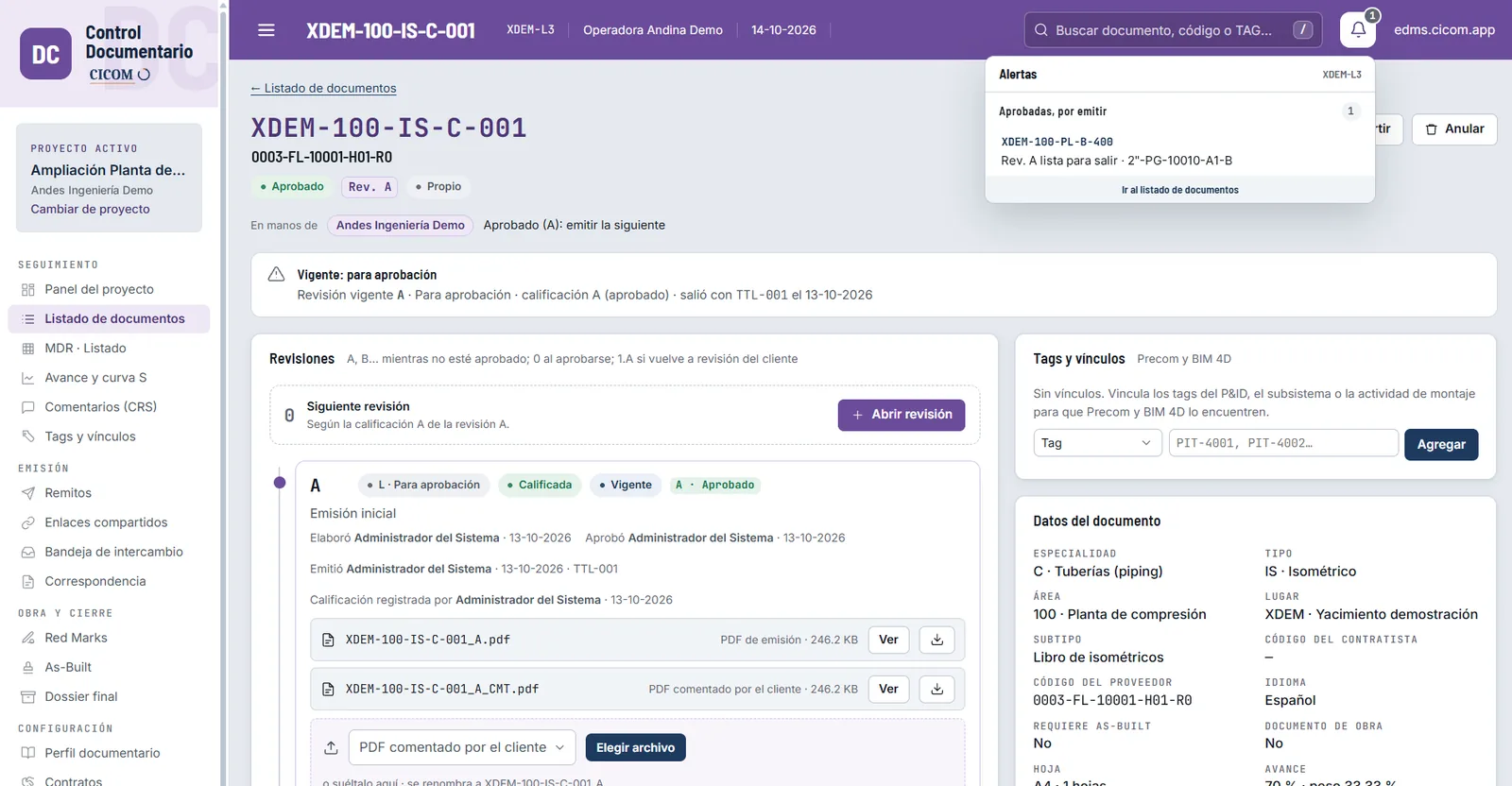Screen dimensions: 1512x786
Task: Click the Rev. A badge
Action: coord(369,187)
